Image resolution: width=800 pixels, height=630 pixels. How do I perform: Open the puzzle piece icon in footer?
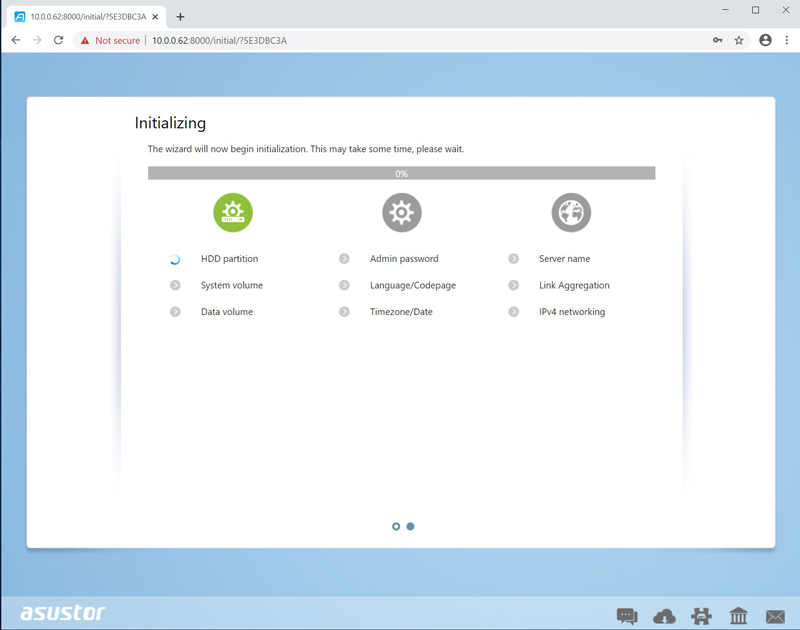702,616
